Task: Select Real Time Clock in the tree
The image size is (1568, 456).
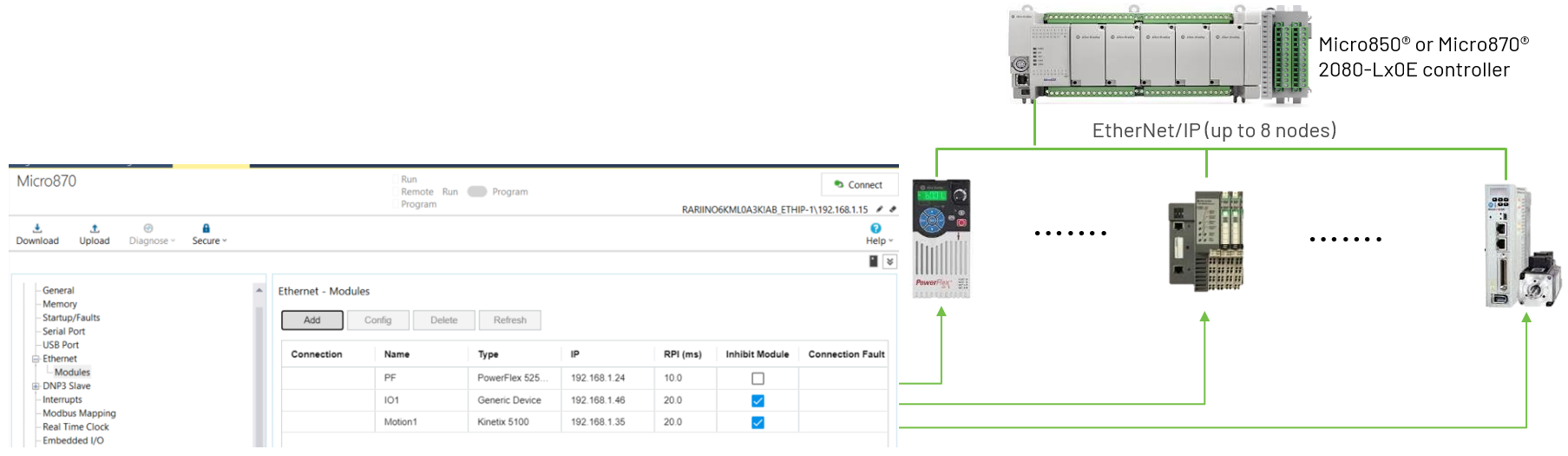Action: coord(75,427)
